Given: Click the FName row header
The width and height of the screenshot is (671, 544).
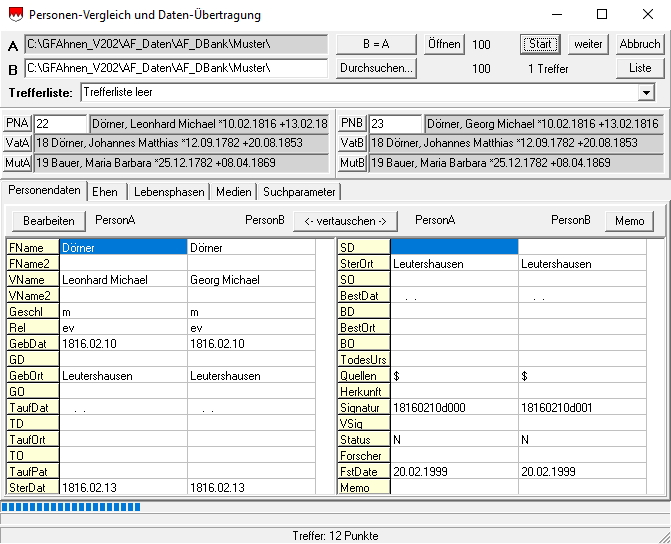Looking at the screenshot, I should click(33, 248).
